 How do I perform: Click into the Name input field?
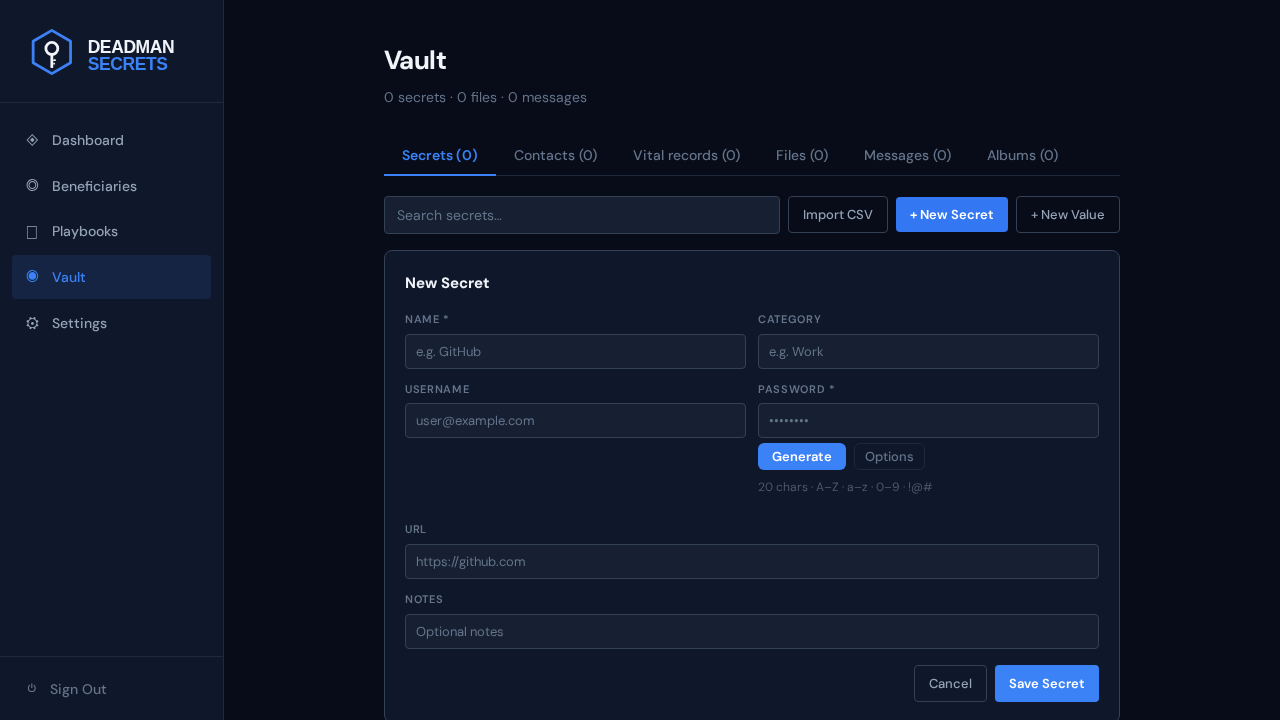[575, 351]
